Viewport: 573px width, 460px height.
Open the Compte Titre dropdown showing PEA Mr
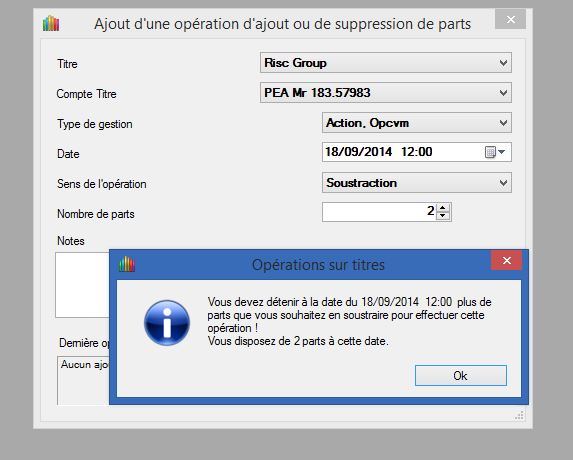[x=386, y=92]
